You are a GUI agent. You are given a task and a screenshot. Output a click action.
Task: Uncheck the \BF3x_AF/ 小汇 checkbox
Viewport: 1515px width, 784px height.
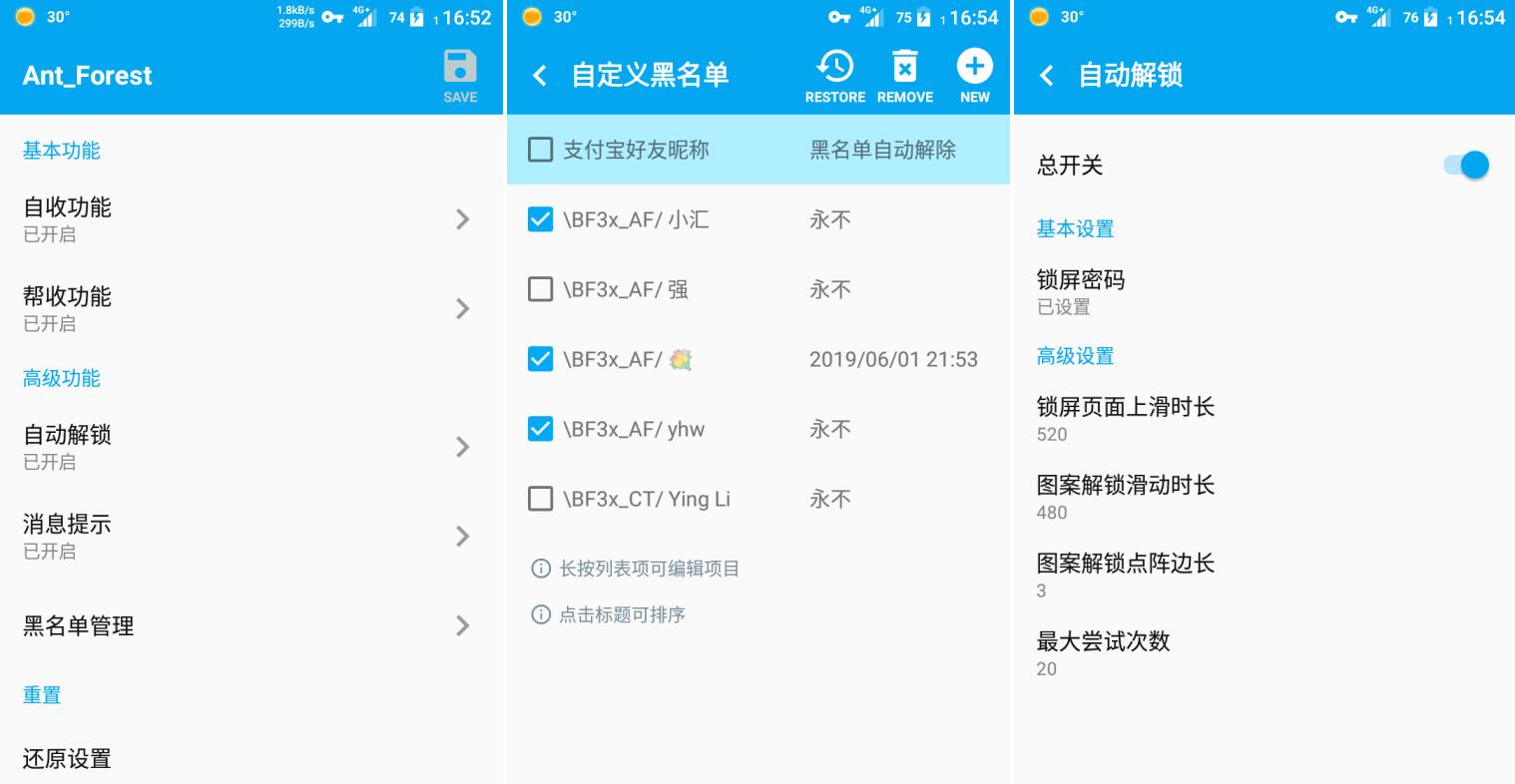click(x=540, y=219)
